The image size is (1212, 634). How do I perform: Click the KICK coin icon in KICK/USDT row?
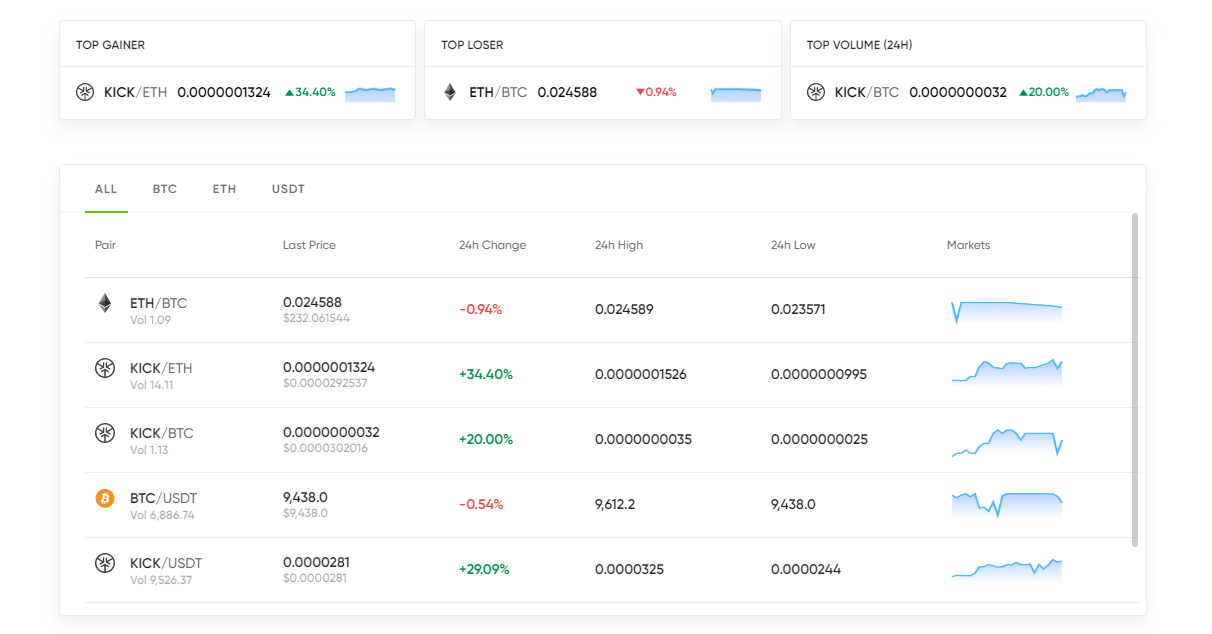pos(105,563)
